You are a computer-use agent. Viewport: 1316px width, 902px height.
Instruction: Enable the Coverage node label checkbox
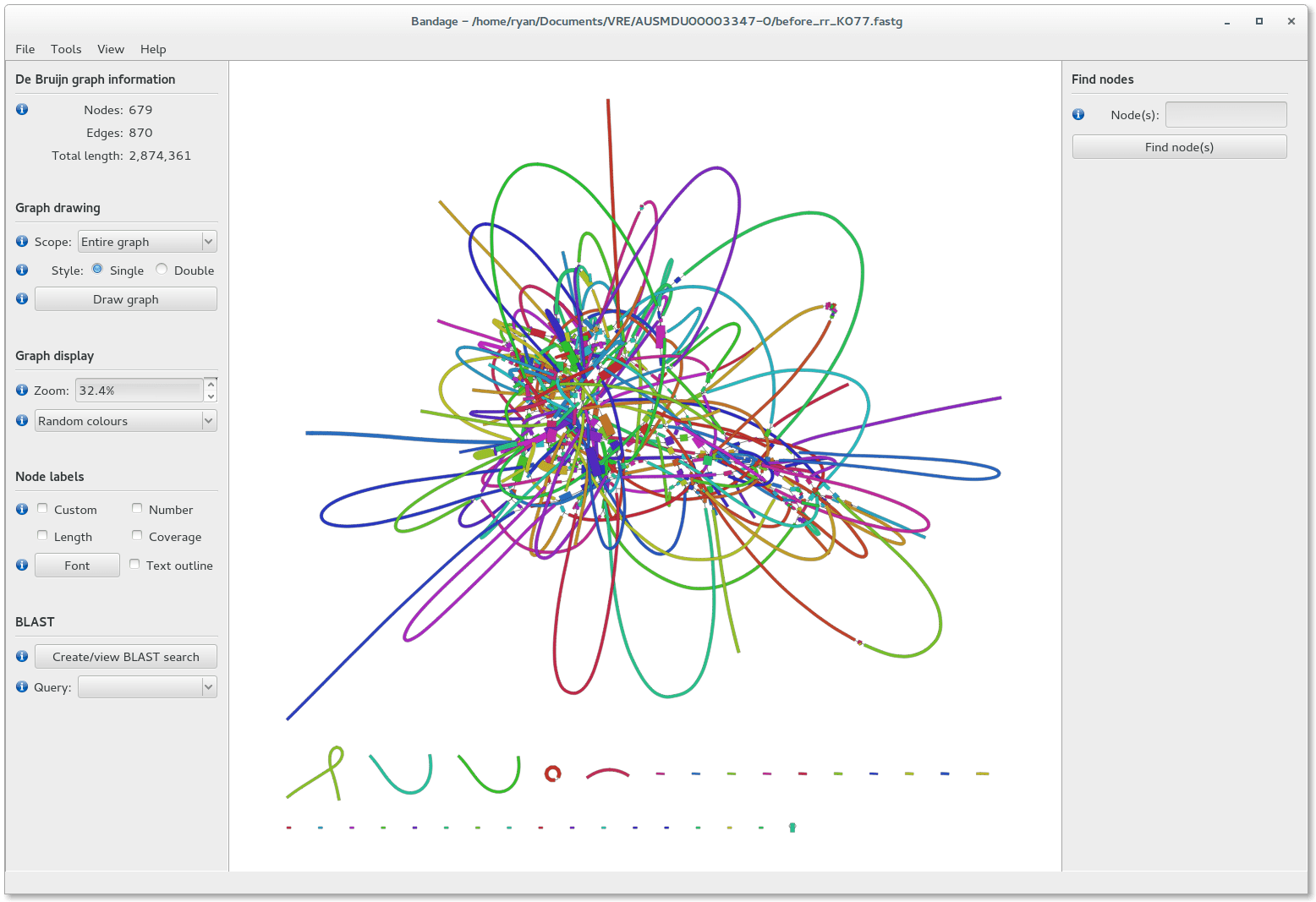click(x=137, y=535)
